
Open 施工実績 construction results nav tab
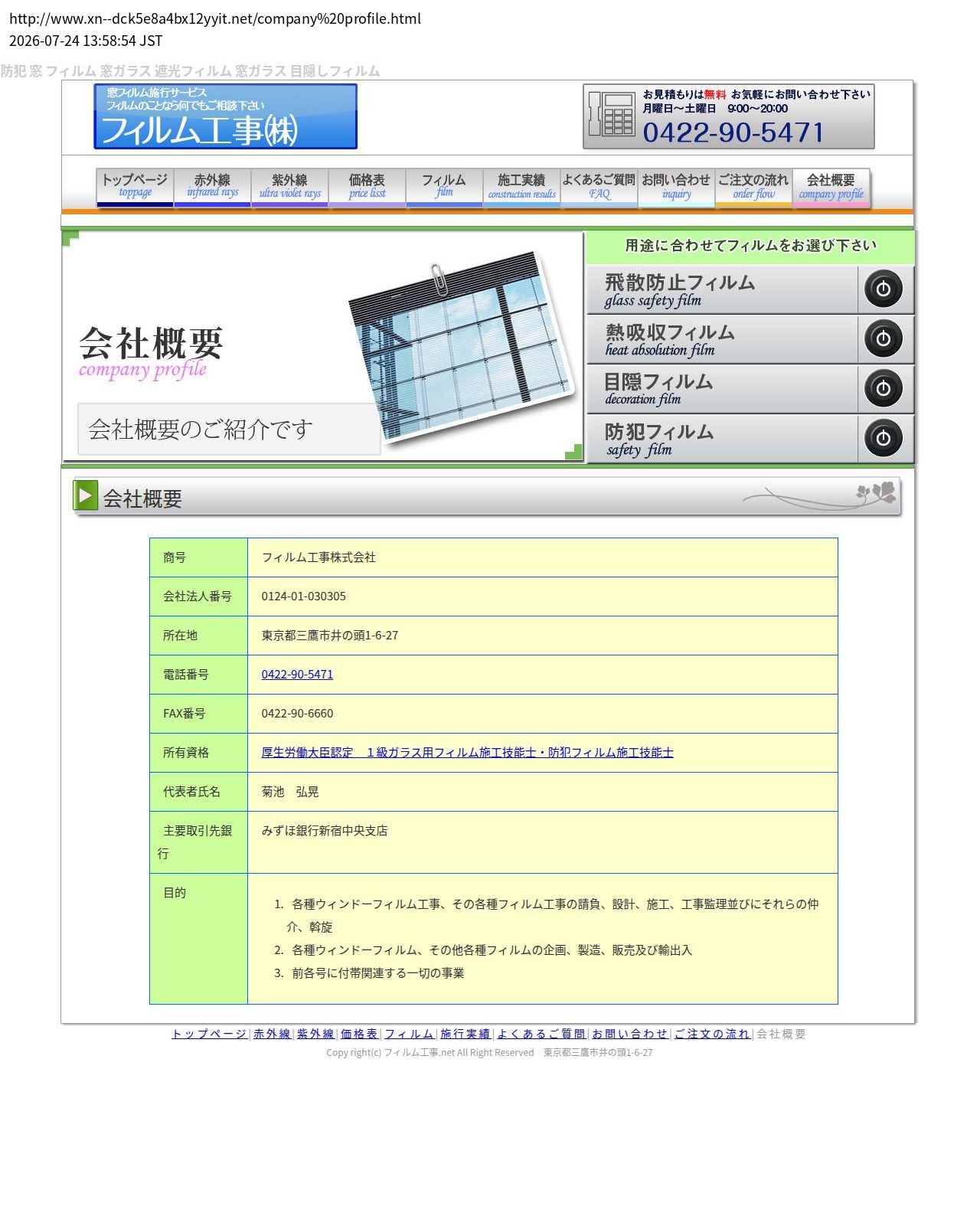point(521,187)
